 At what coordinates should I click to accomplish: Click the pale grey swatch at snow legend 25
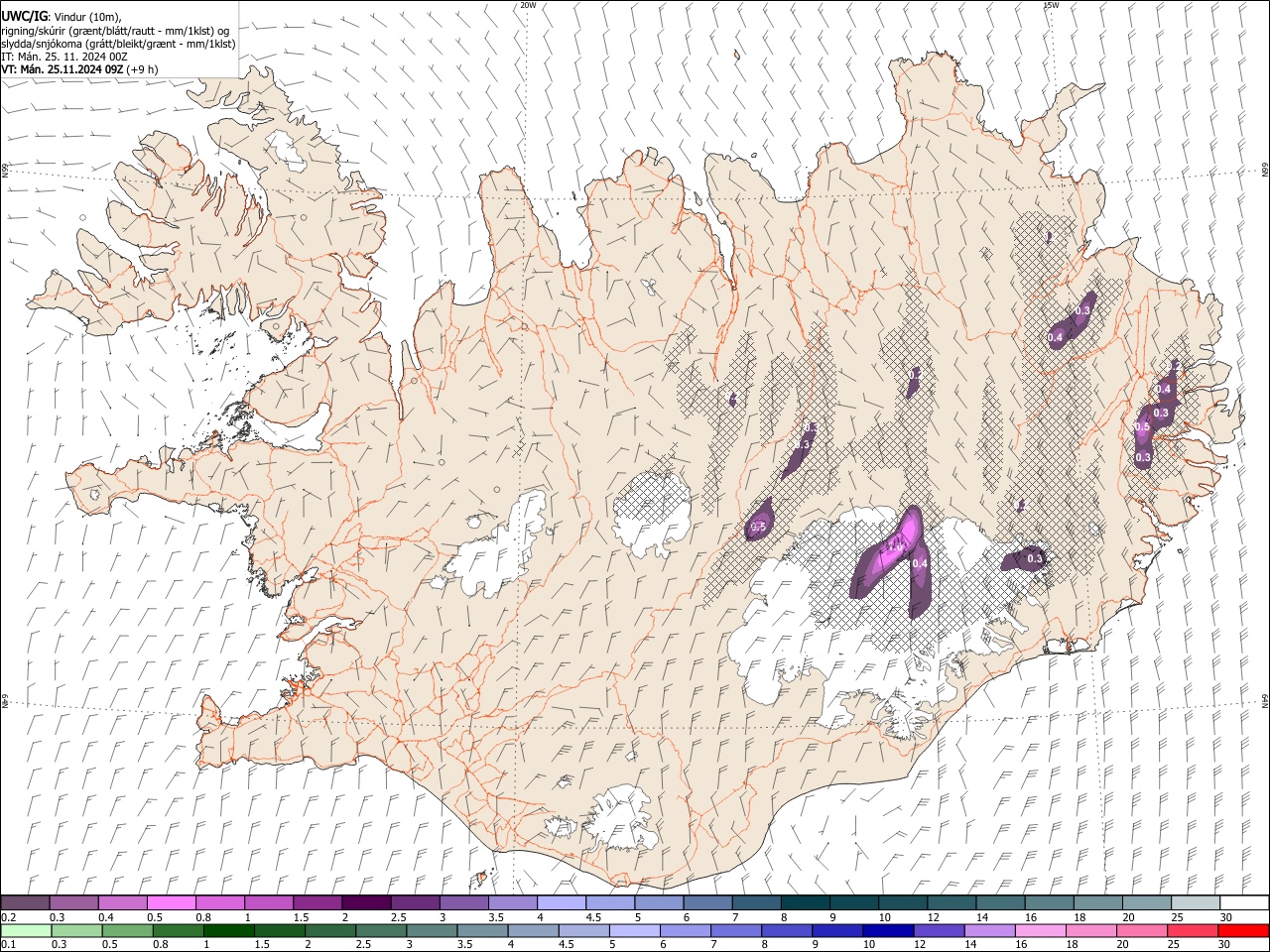[1197, 902]
